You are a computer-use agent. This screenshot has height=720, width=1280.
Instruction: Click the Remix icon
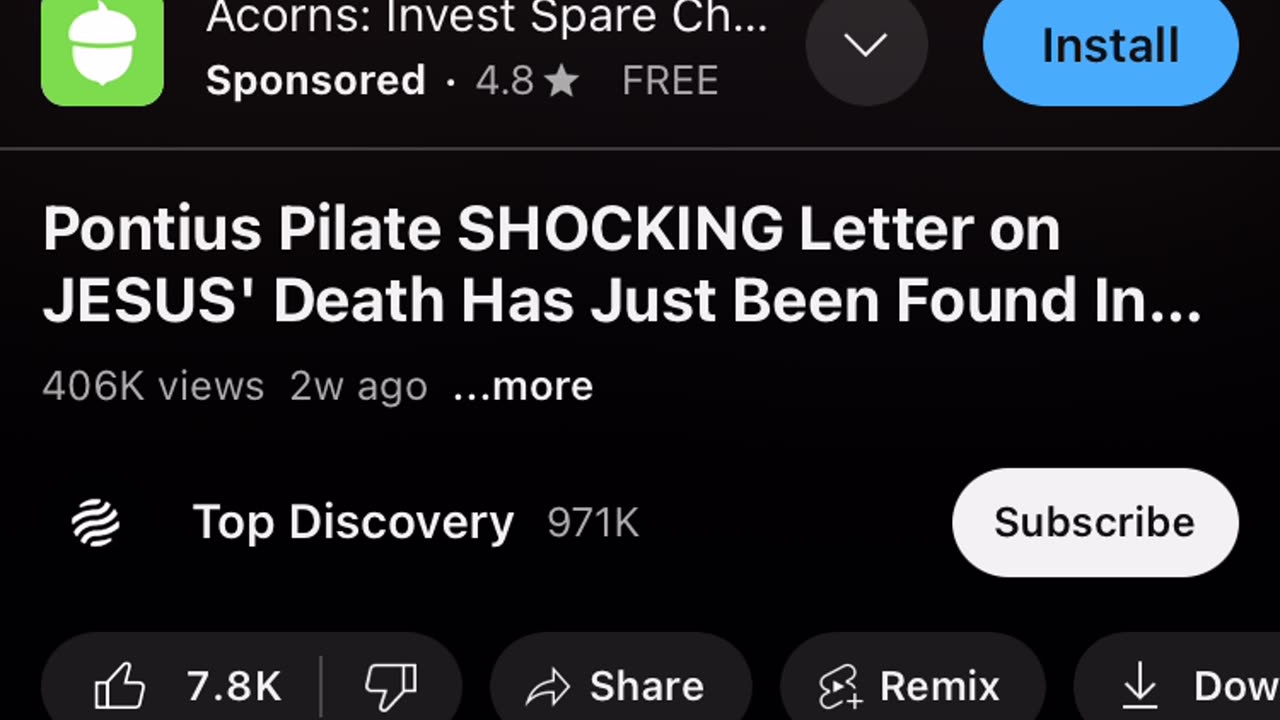(x=840, y=687)
